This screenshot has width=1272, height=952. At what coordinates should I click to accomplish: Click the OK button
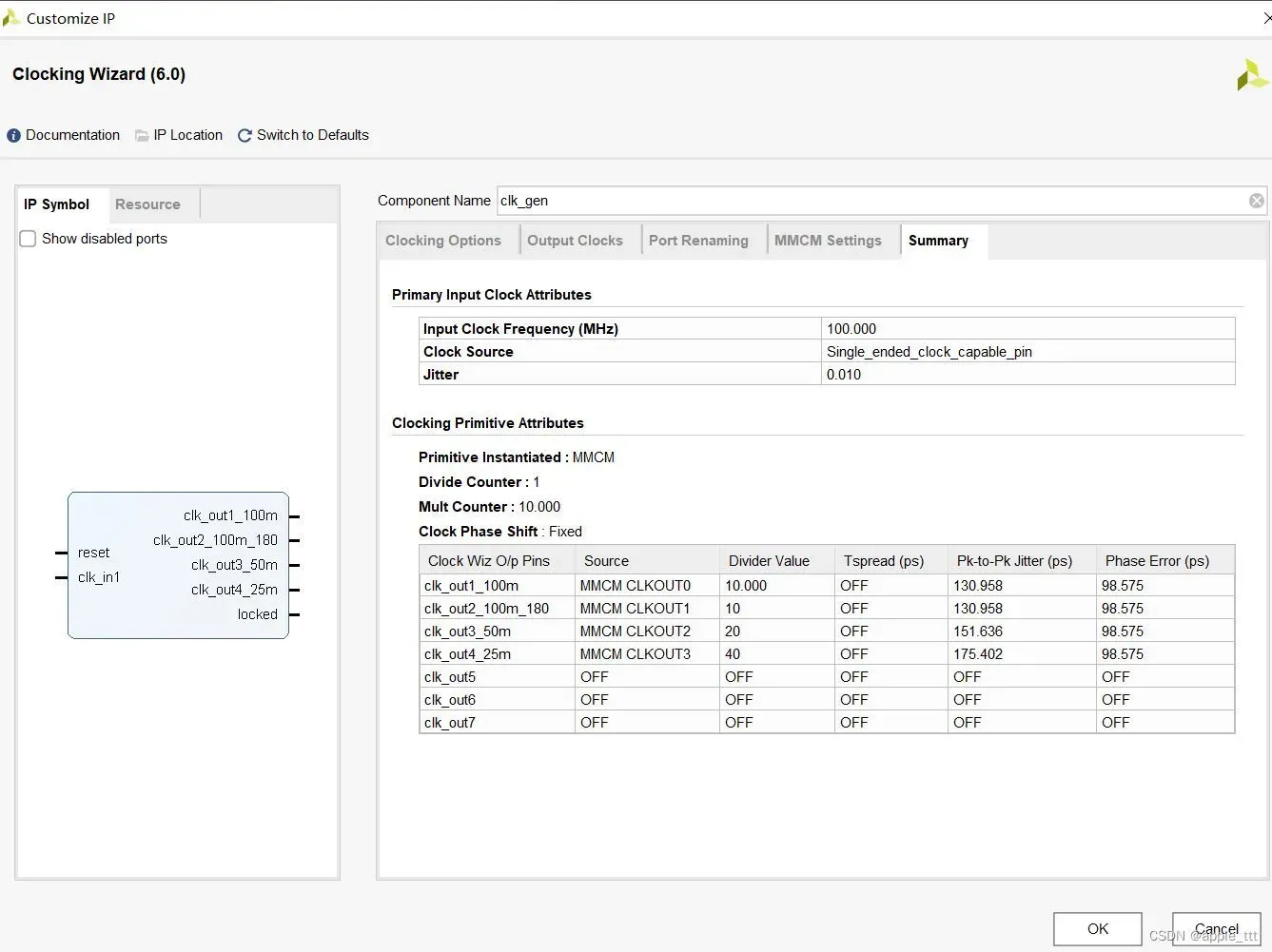(1098, 928)
